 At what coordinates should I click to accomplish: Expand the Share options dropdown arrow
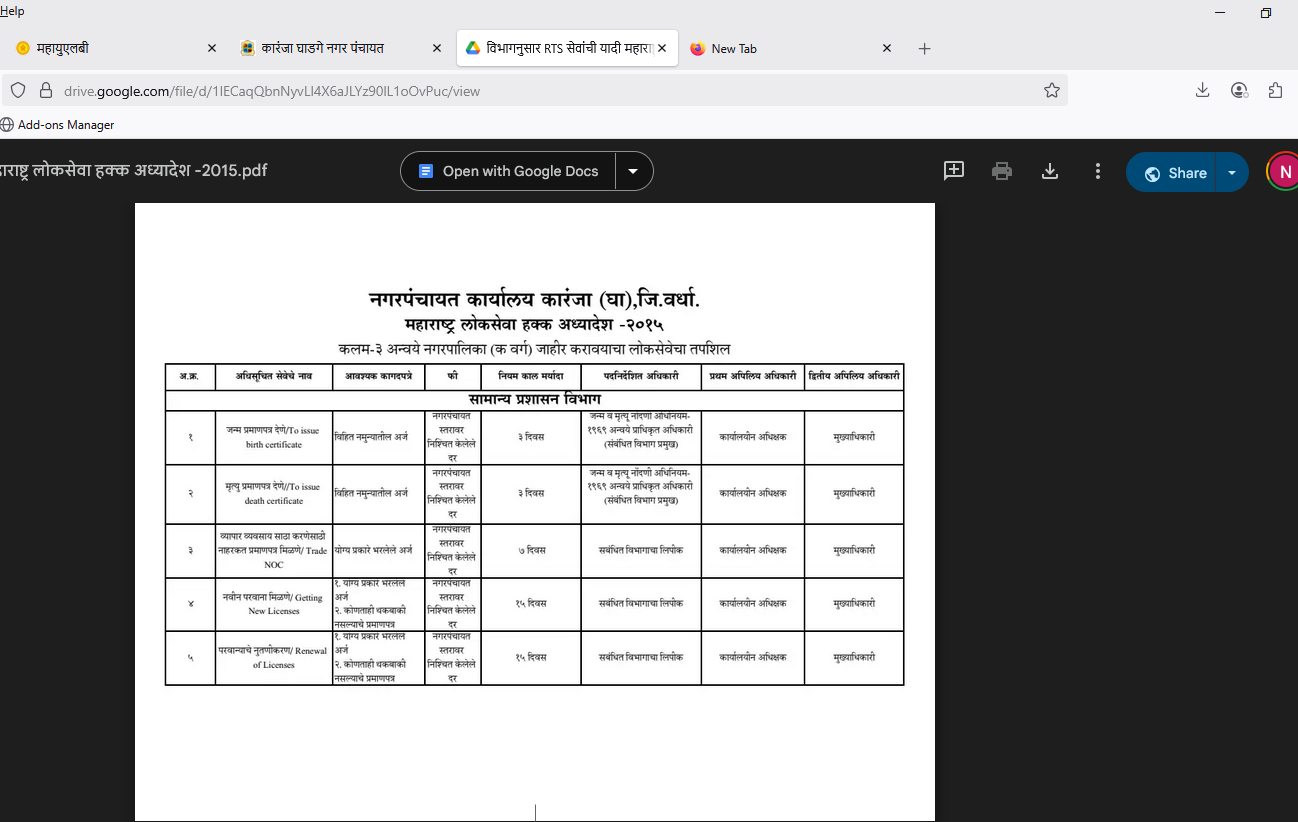coord(1232,172)
